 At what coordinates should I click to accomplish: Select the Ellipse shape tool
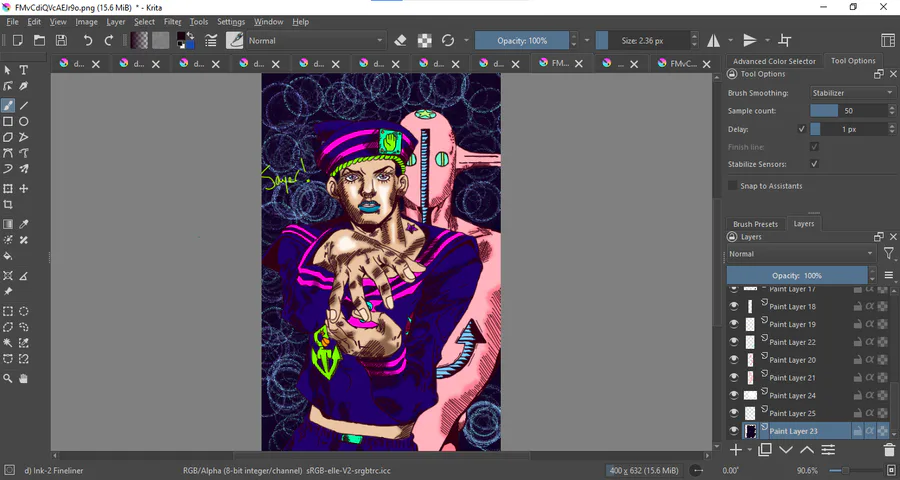pyautogui.click(x=24, y=122)
